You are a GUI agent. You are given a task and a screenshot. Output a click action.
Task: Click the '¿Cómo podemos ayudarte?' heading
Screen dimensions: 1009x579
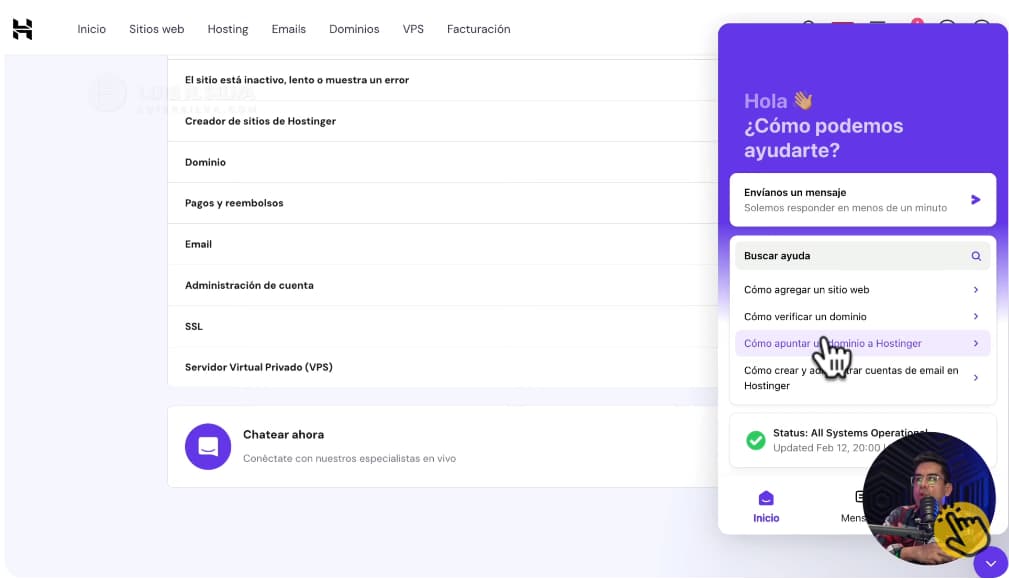[824, 138]
